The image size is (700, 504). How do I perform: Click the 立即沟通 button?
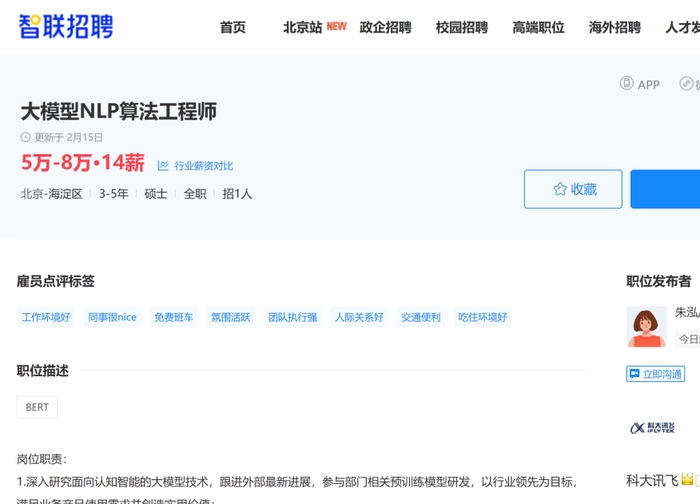click(656, 374)
